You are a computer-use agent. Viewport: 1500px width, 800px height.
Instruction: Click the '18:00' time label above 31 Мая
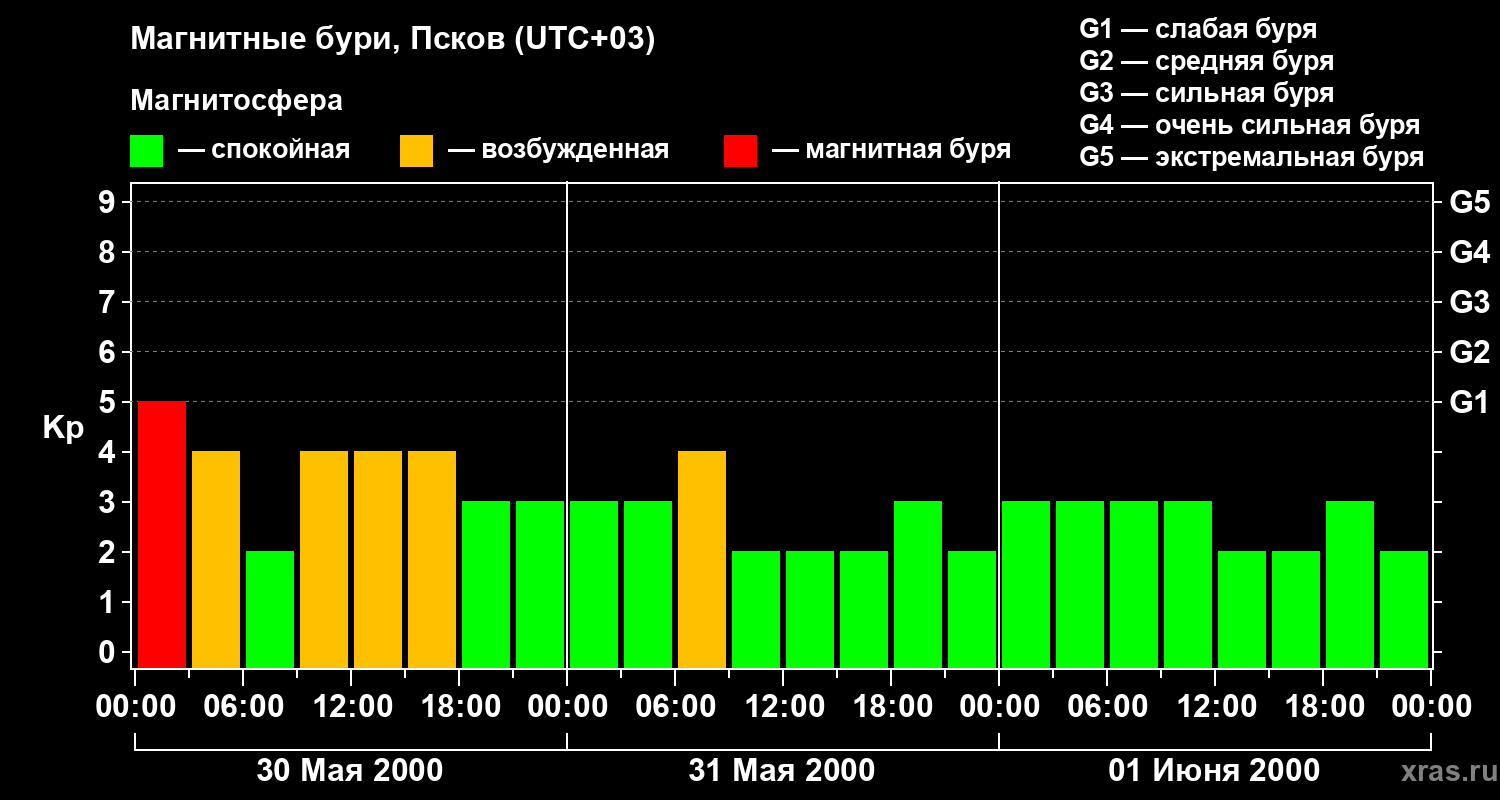[x=892, y=707]
